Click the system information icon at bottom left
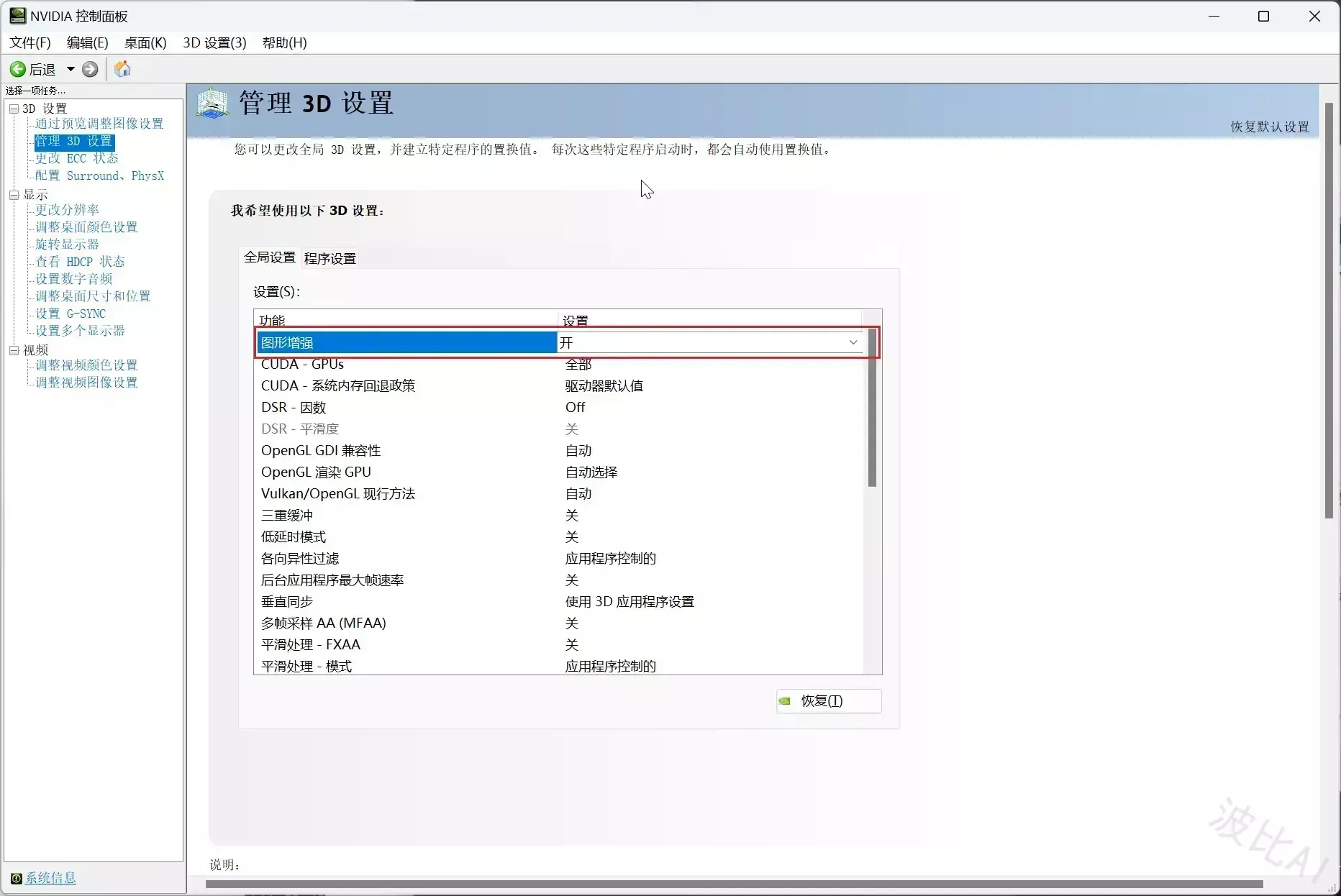 (17, 878)
